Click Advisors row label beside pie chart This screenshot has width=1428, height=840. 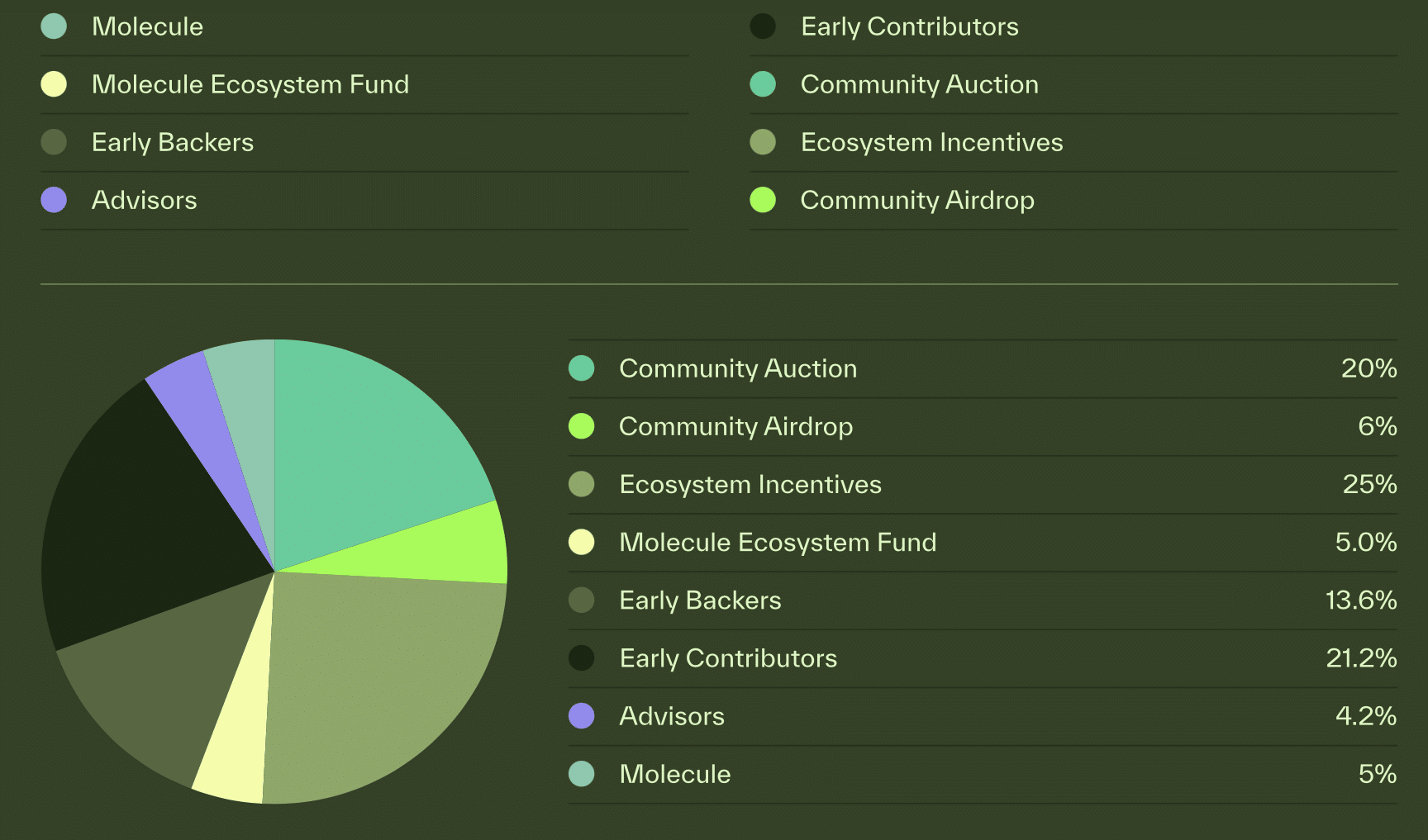coord(672,716)
